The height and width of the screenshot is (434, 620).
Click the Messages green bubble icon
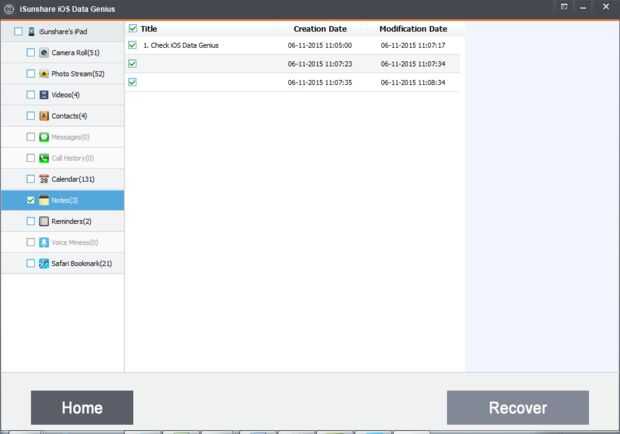point(44,137)
